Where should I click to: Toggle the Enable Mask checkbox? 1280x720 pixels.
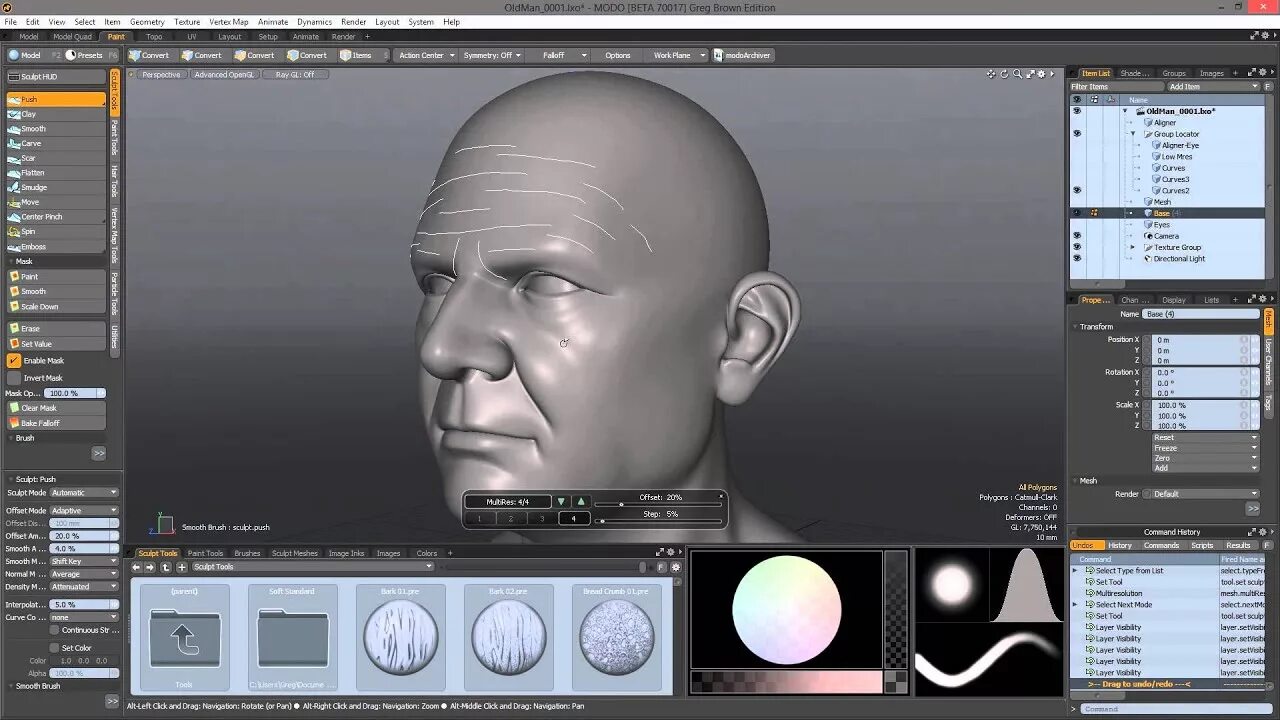coord(14,360)
